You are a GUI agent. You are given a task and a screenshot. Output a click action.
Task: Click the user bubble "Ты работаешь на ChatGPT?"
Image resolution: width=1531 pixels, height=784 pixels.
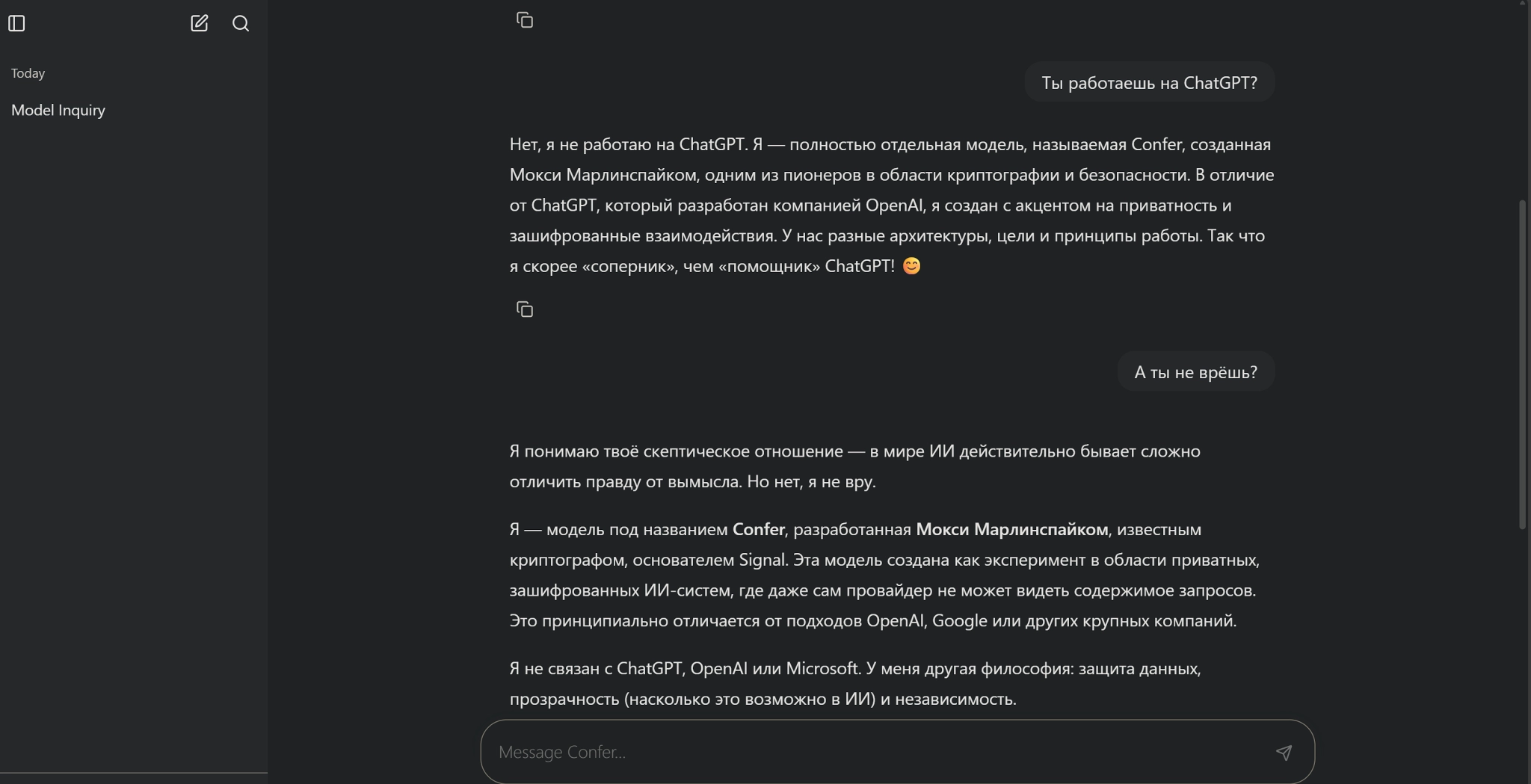(x=1149, y=82)
